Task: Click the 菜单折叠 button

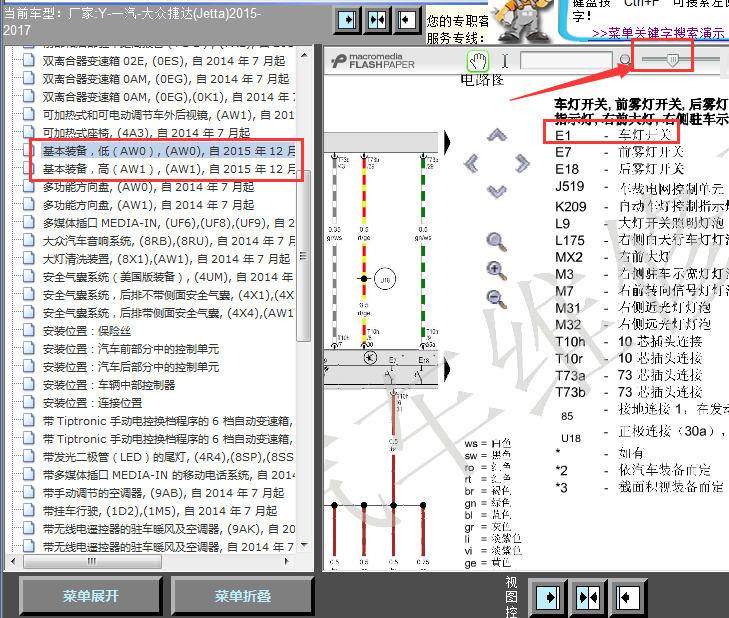Action: point(243,596)
